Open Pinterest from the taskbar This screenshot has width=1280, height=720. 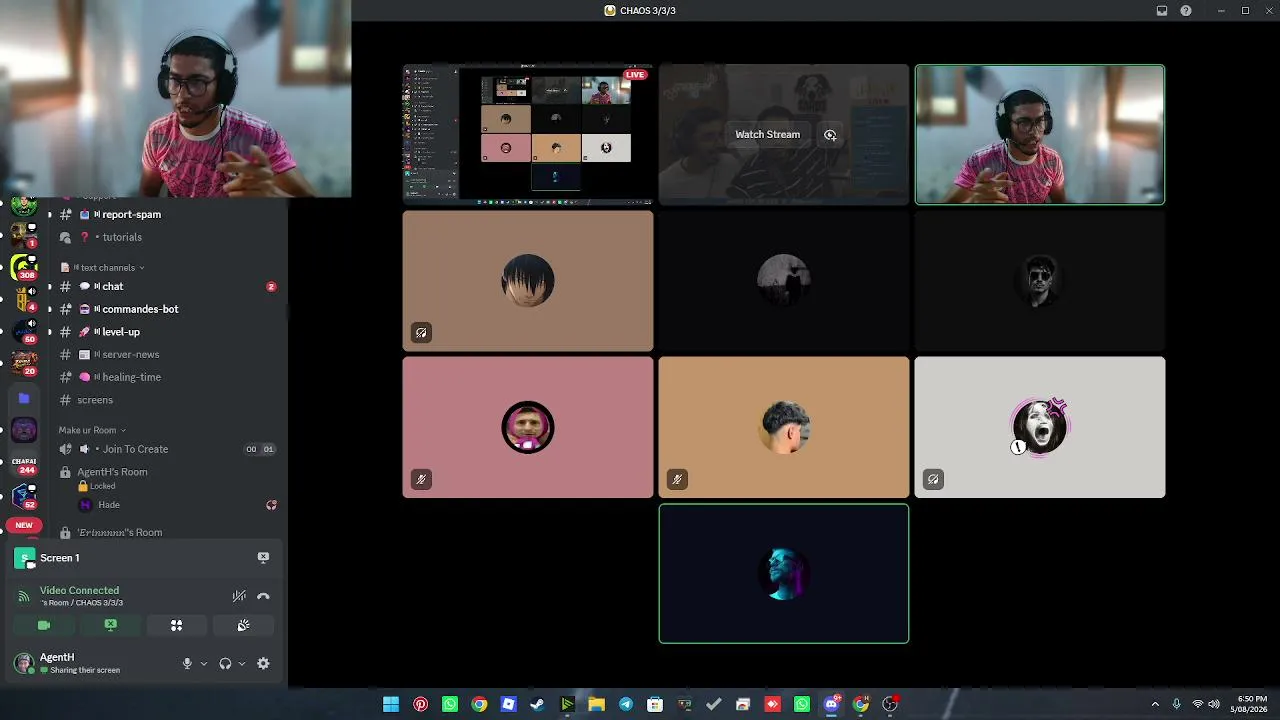(420, 704)
